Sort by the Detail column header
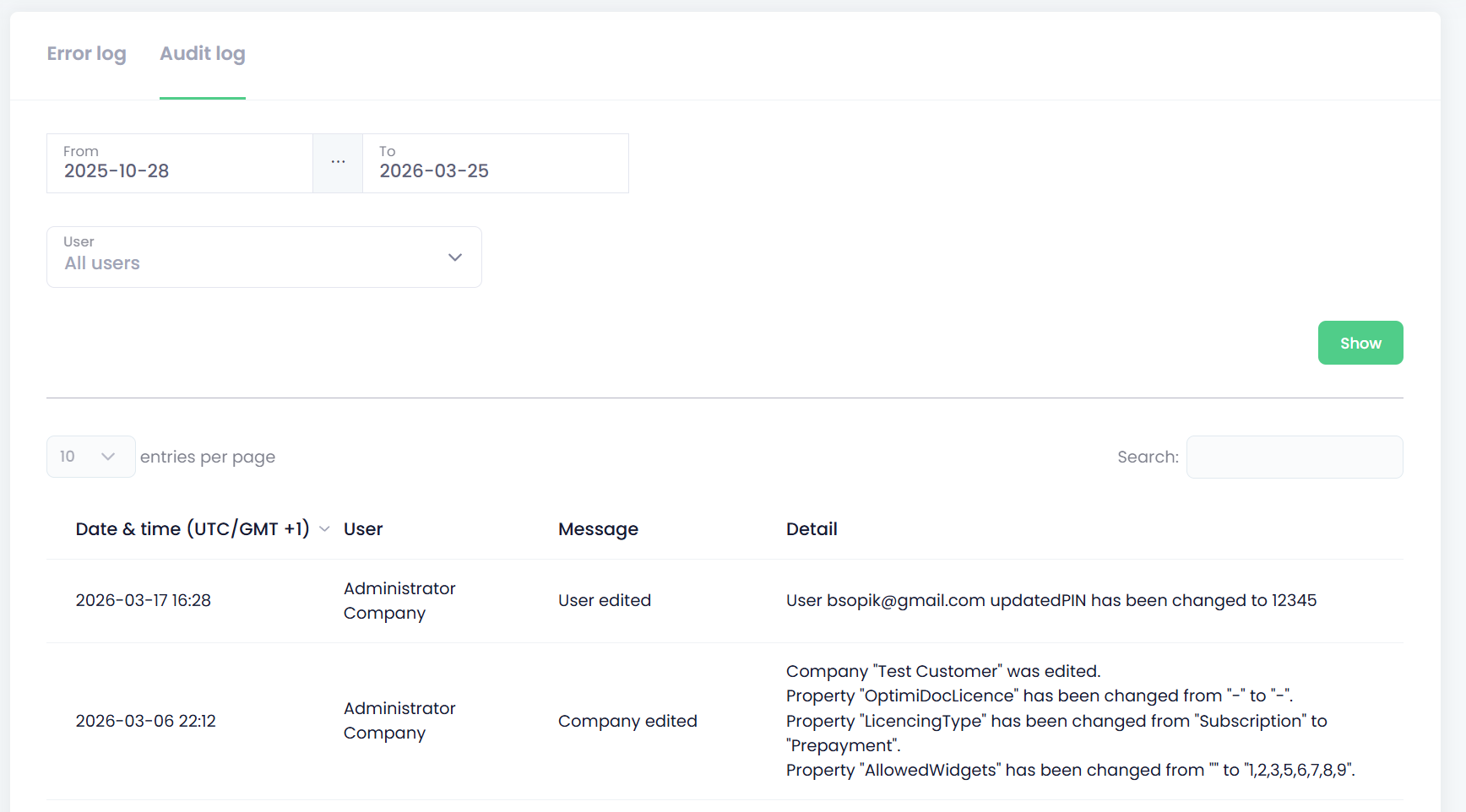The image size is (1466, 812). pyautogui.click(x=812, y=529)
